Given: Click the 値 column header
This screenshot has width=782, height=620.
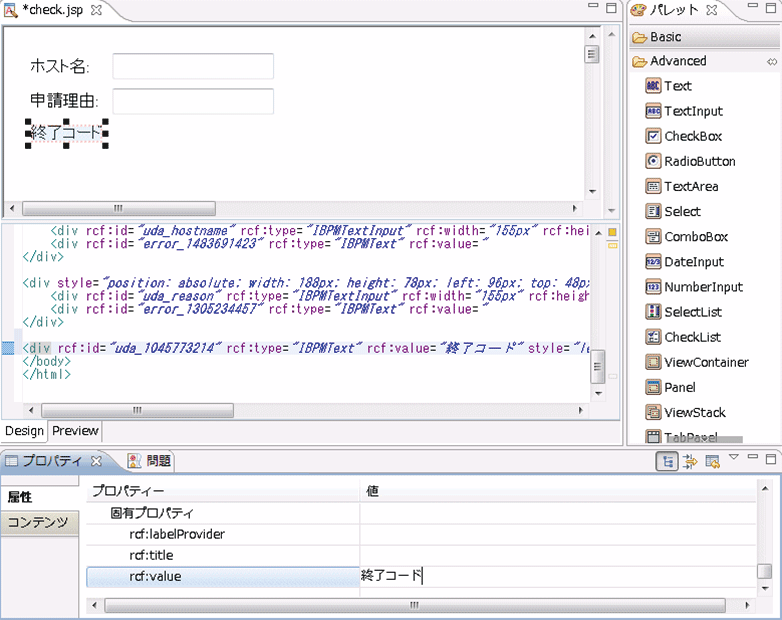Looking at the screenshot, I should point(558,491).
